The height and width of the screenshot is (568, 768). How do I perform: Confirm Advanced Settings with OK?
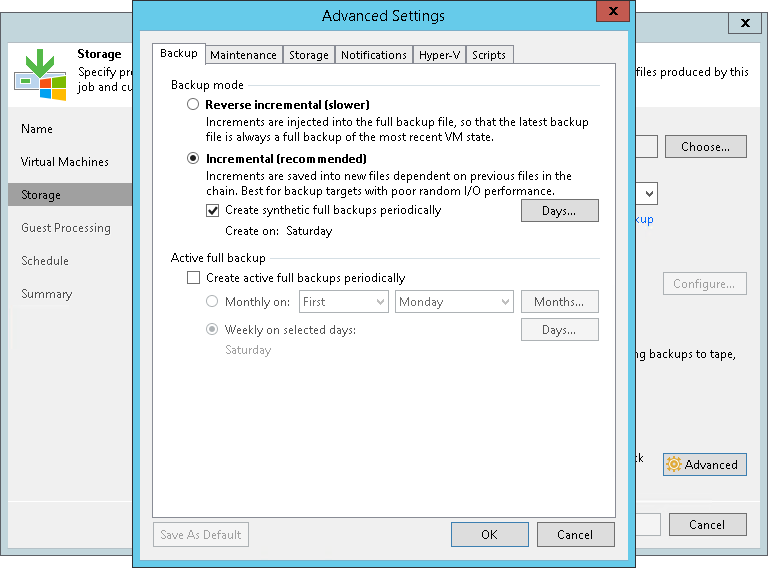[x=489, y=534]
